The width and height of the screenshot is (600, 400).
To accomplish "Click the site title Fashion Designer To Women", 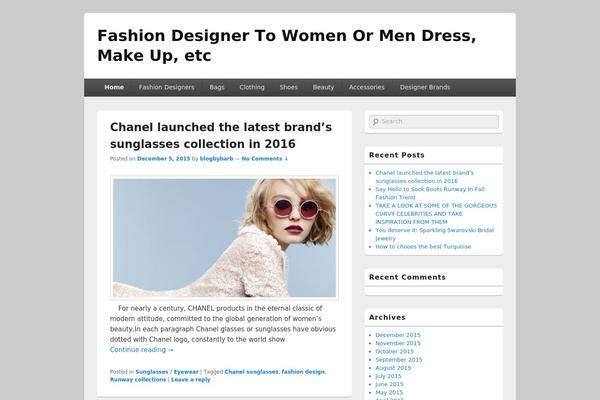I will point(287,45).
